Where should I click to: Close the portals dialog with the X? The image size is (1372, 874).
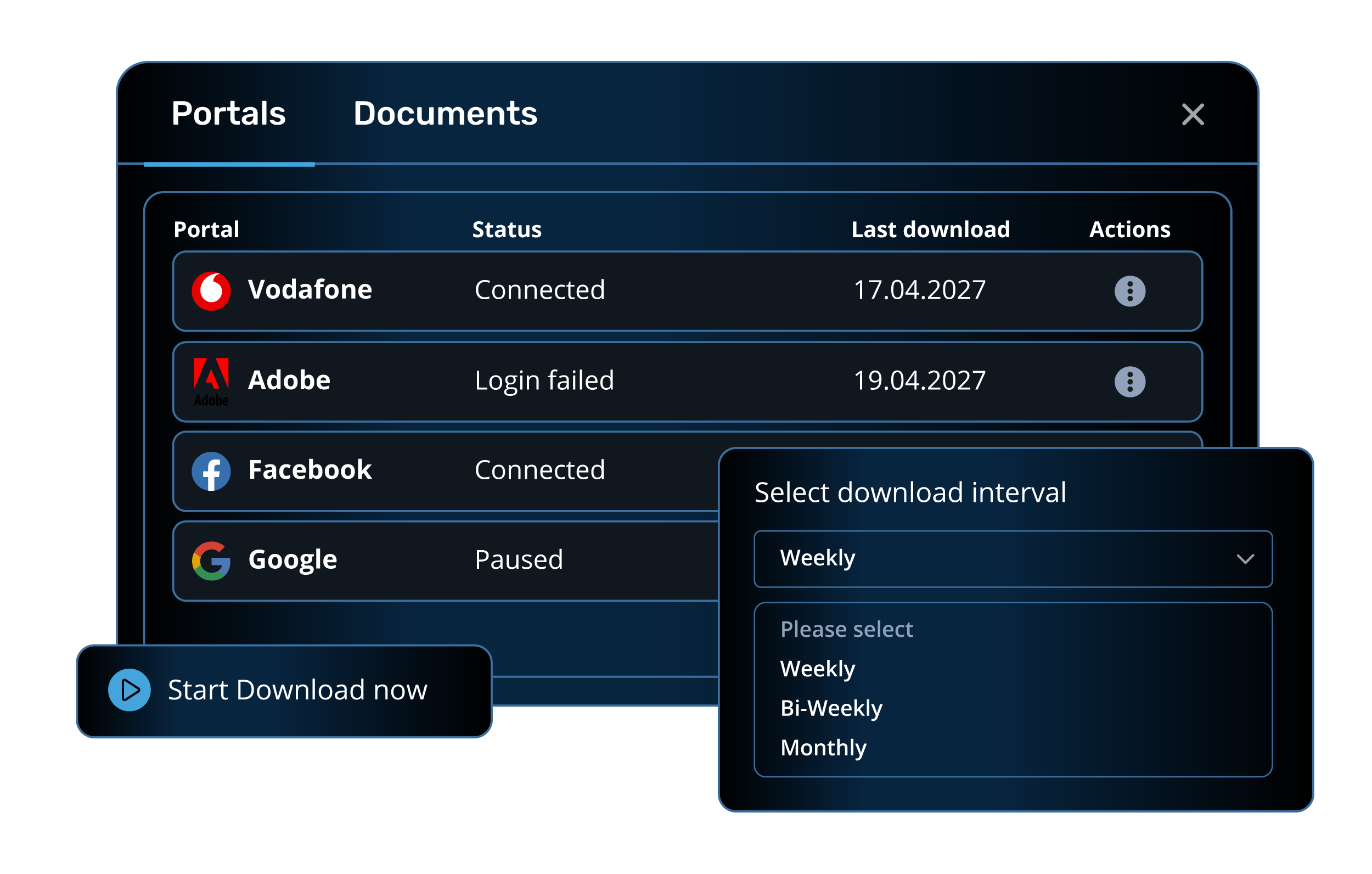pos(1193,115)
